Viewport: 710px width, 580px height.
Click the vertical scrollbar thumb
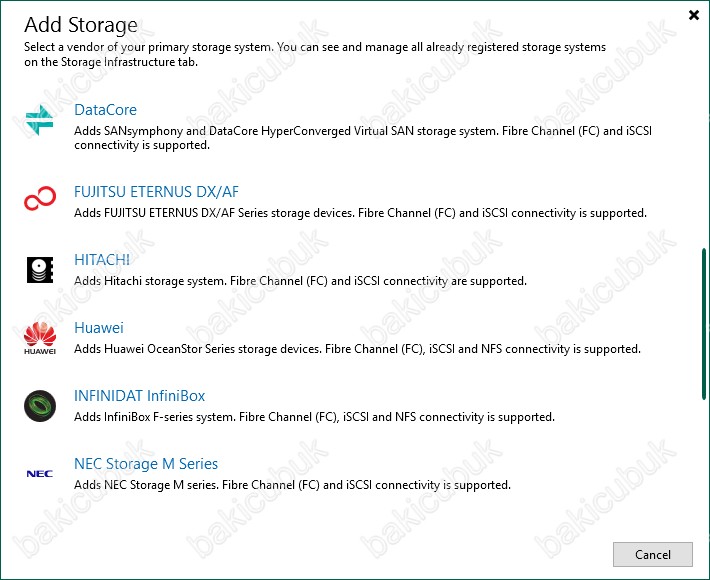click(704, 324)
